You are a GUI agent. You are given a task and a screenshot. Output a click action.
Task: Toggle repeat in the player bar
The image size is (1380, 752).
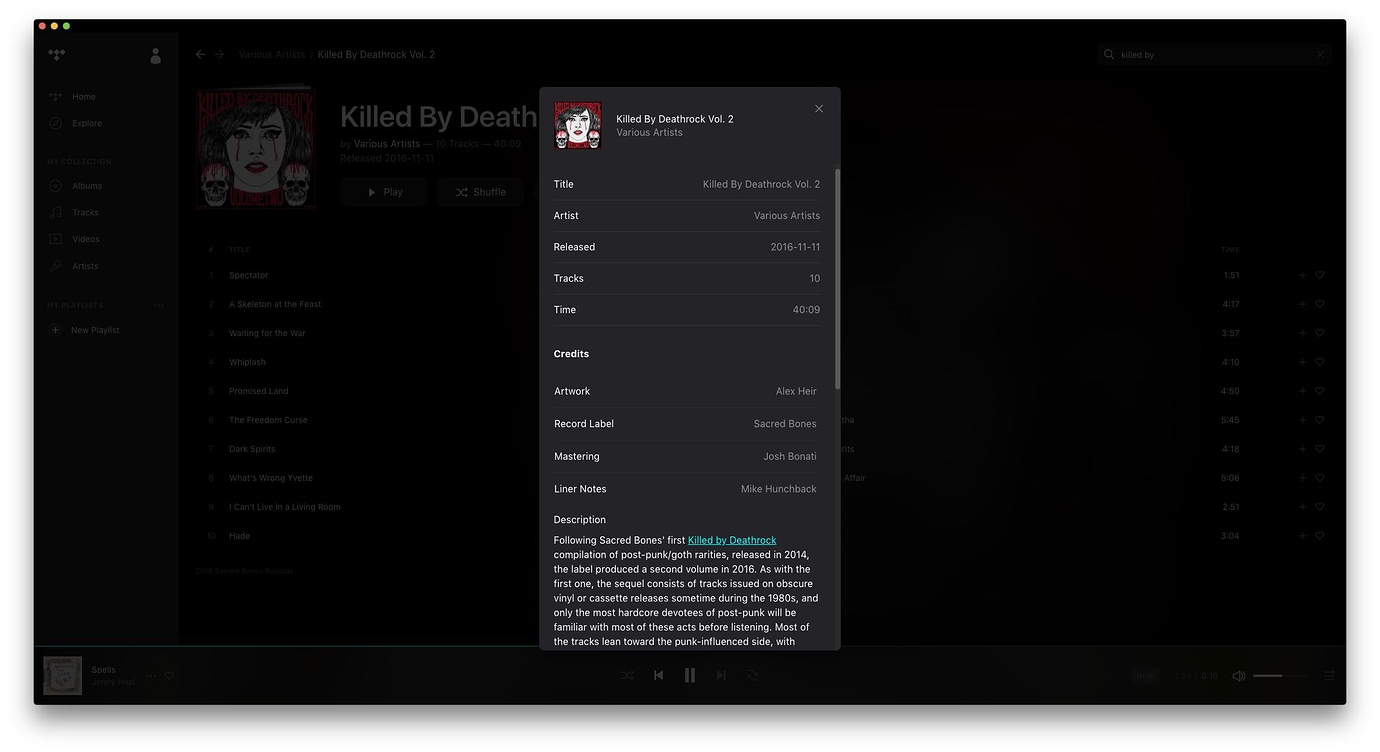click(x=752, y=675)
